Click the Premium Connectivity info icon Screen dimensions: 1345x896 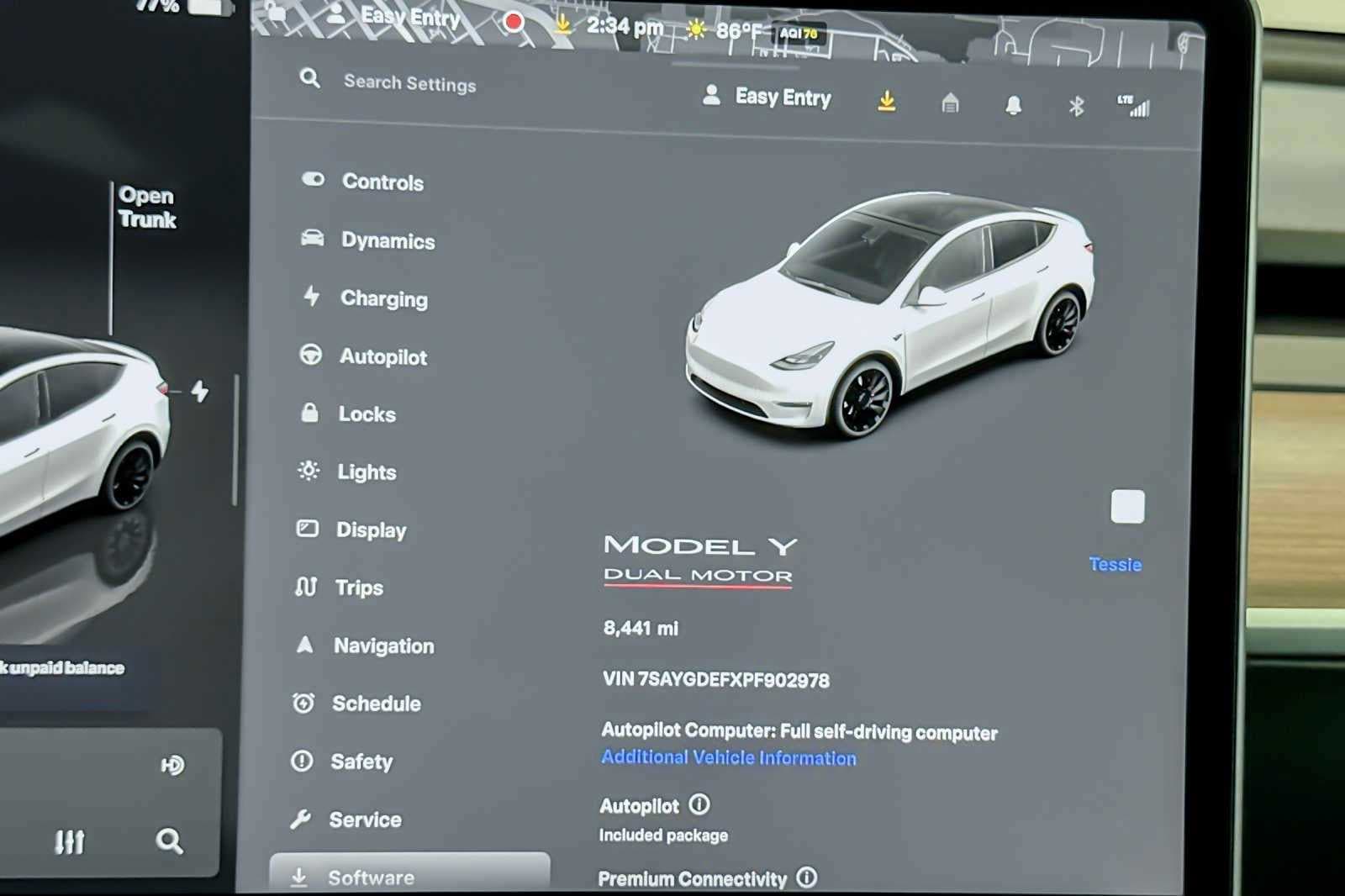click(806, 878)
